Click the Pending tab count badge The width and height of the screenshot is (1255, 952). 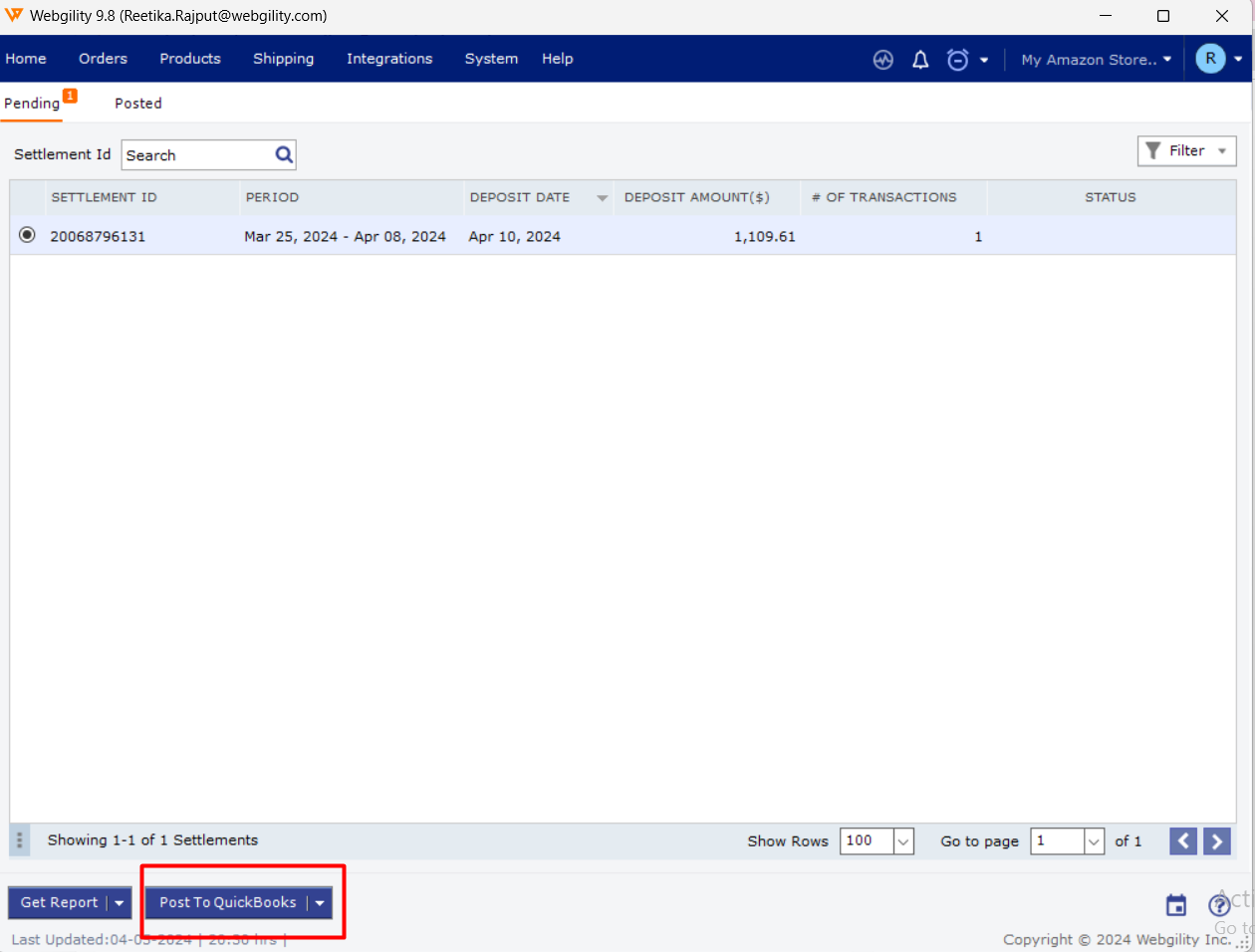(x=70, y=96)
